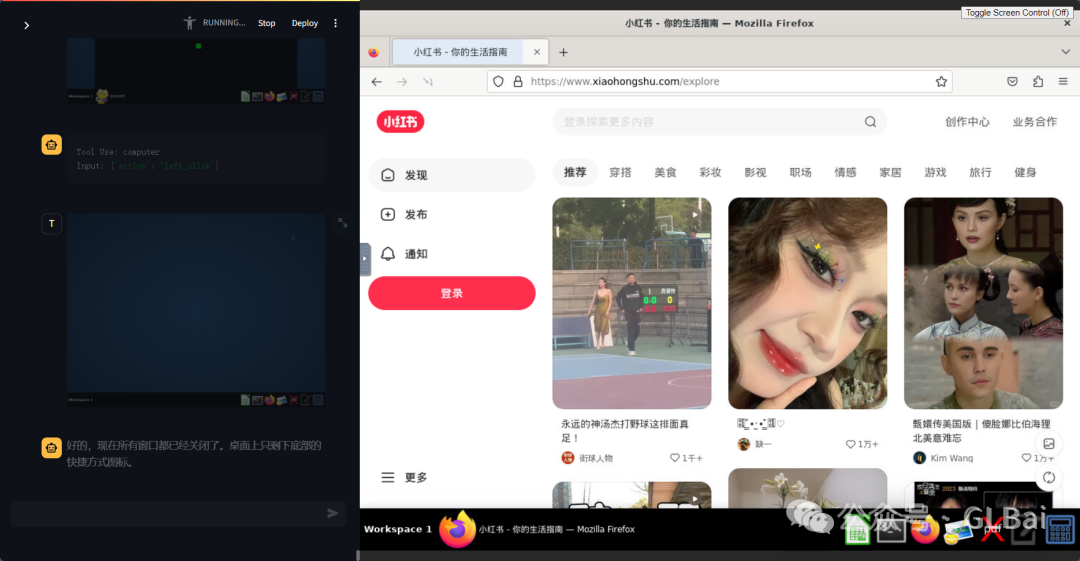Open the three-dot menu beside Deploy
The height and width of the screenshot is (561, 1080).
tap(335, 23)
